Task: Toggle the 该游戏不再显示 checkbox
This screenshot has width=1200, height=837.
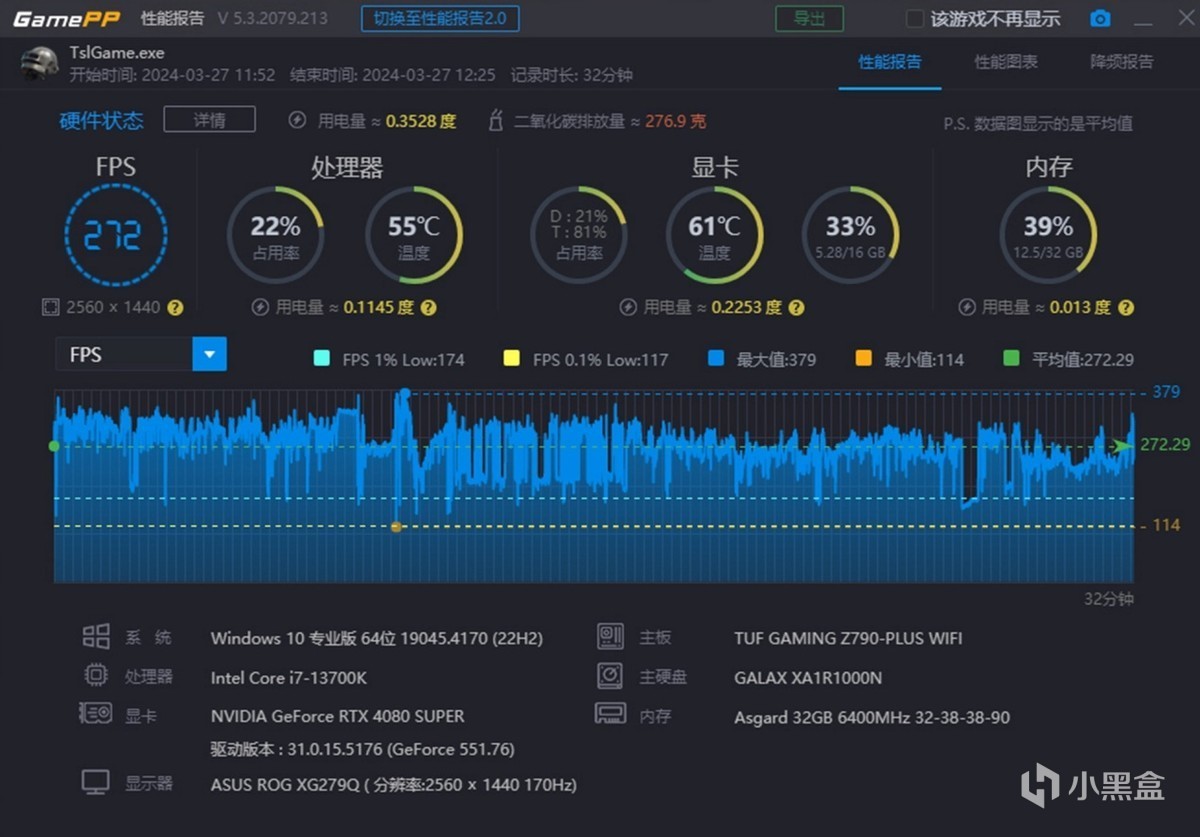Action: [914, 19]
